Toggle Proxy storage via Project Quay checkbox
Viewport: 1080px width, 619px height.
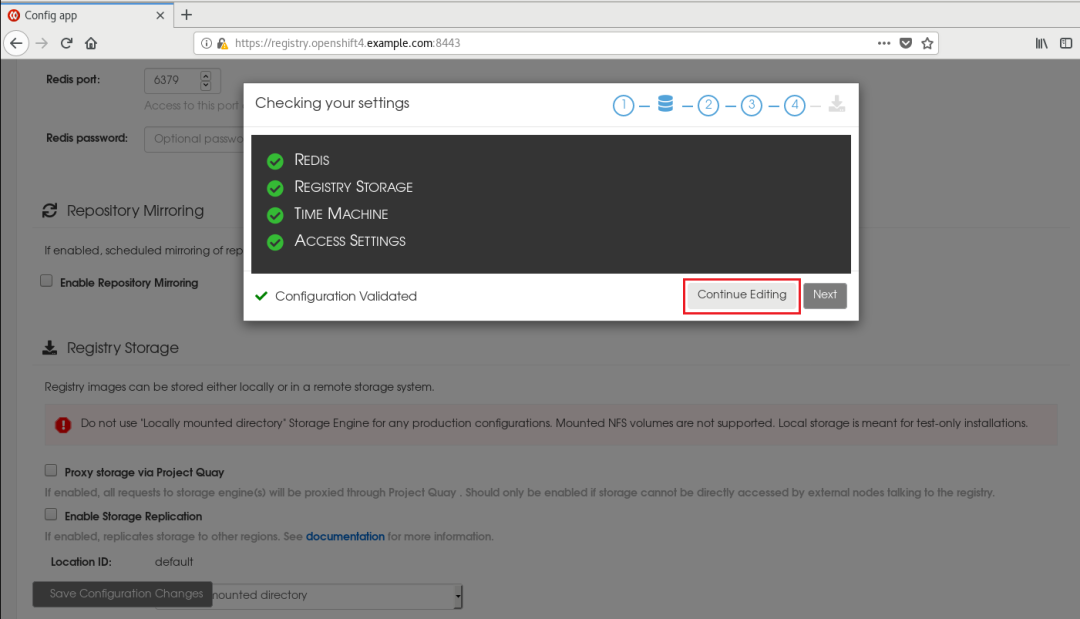pos(51,470)
